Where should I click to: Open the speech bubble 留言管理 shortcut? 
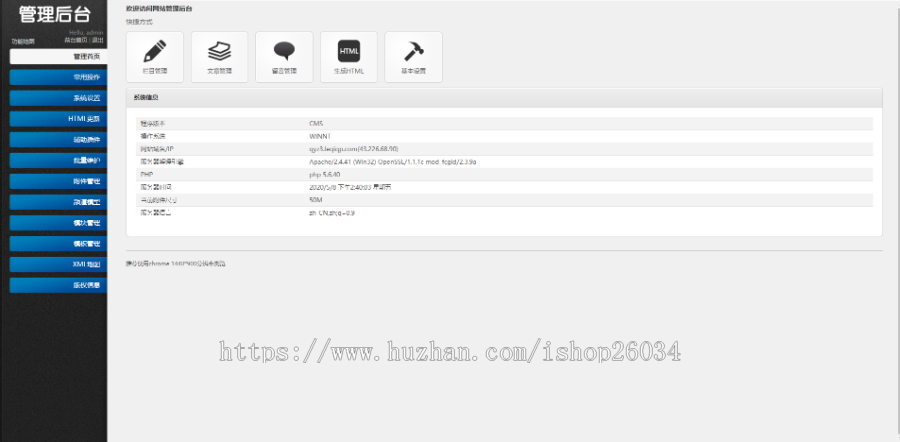click(x=284, y=57)
